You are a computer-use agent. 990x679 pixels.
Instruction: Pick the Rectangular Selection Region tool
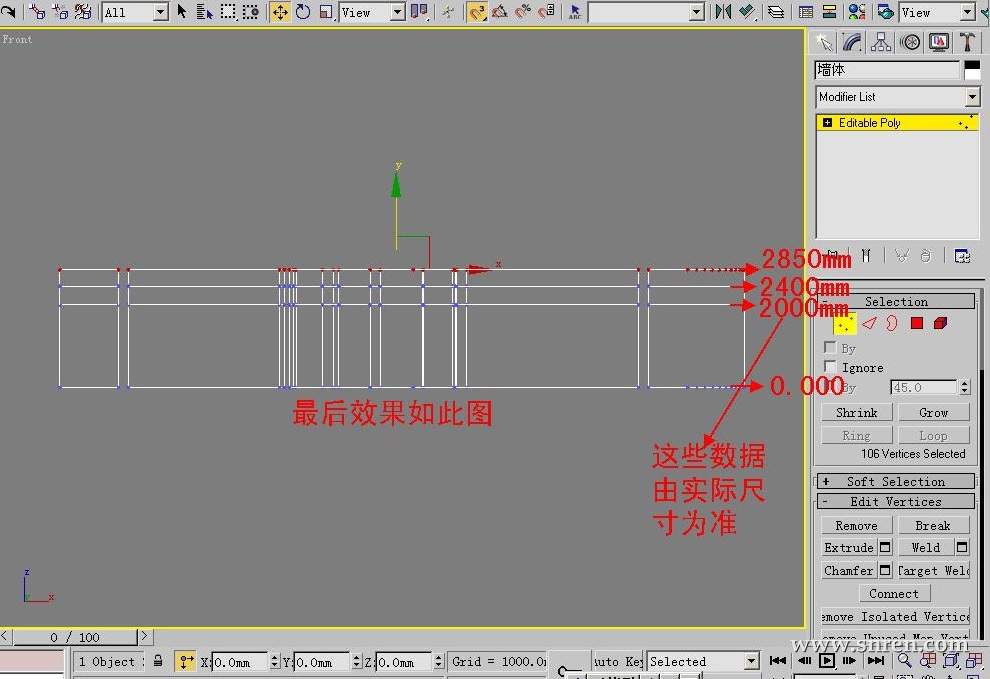(x=228, y=11)
